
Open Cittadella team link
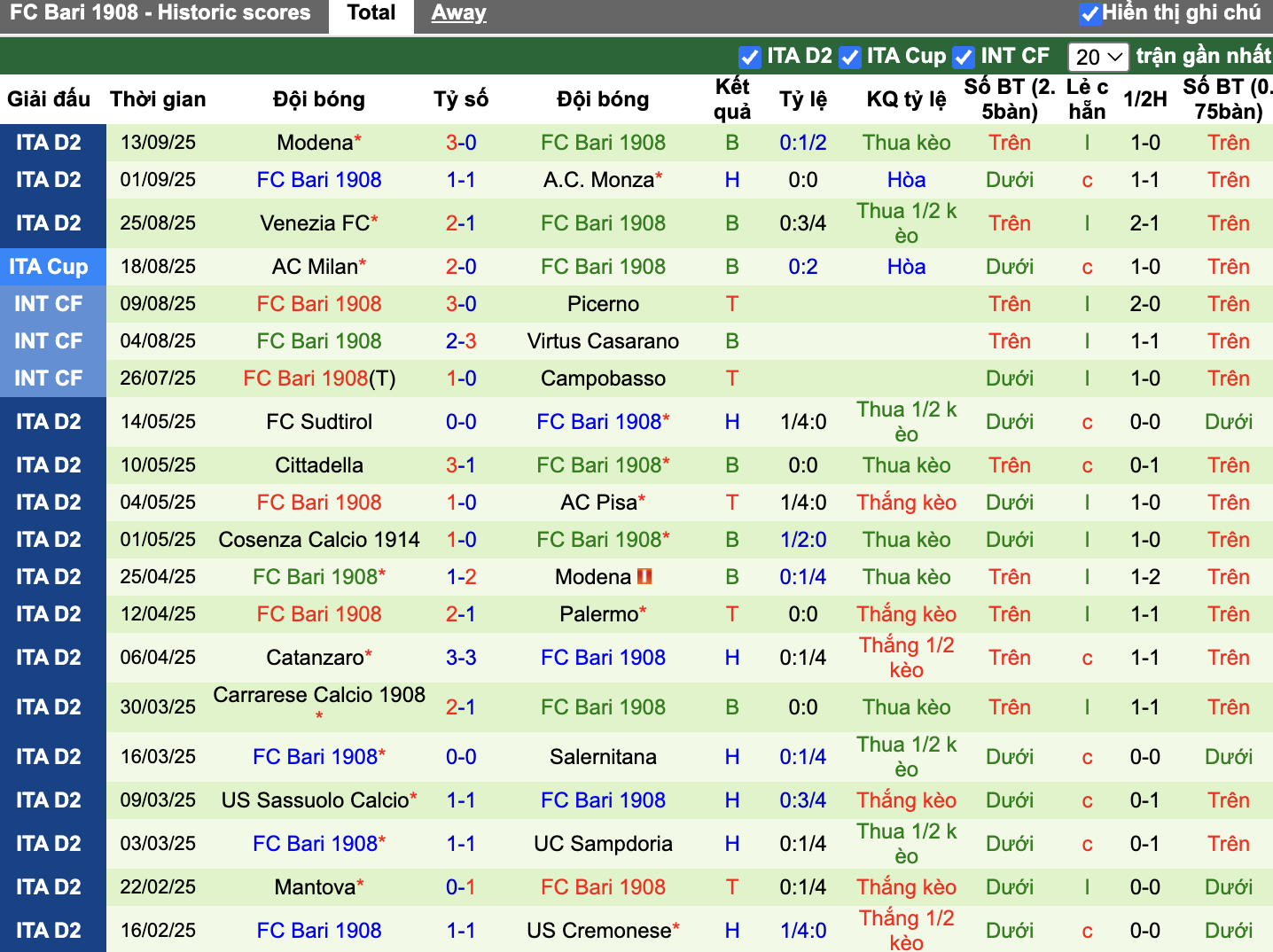(319, 465)
